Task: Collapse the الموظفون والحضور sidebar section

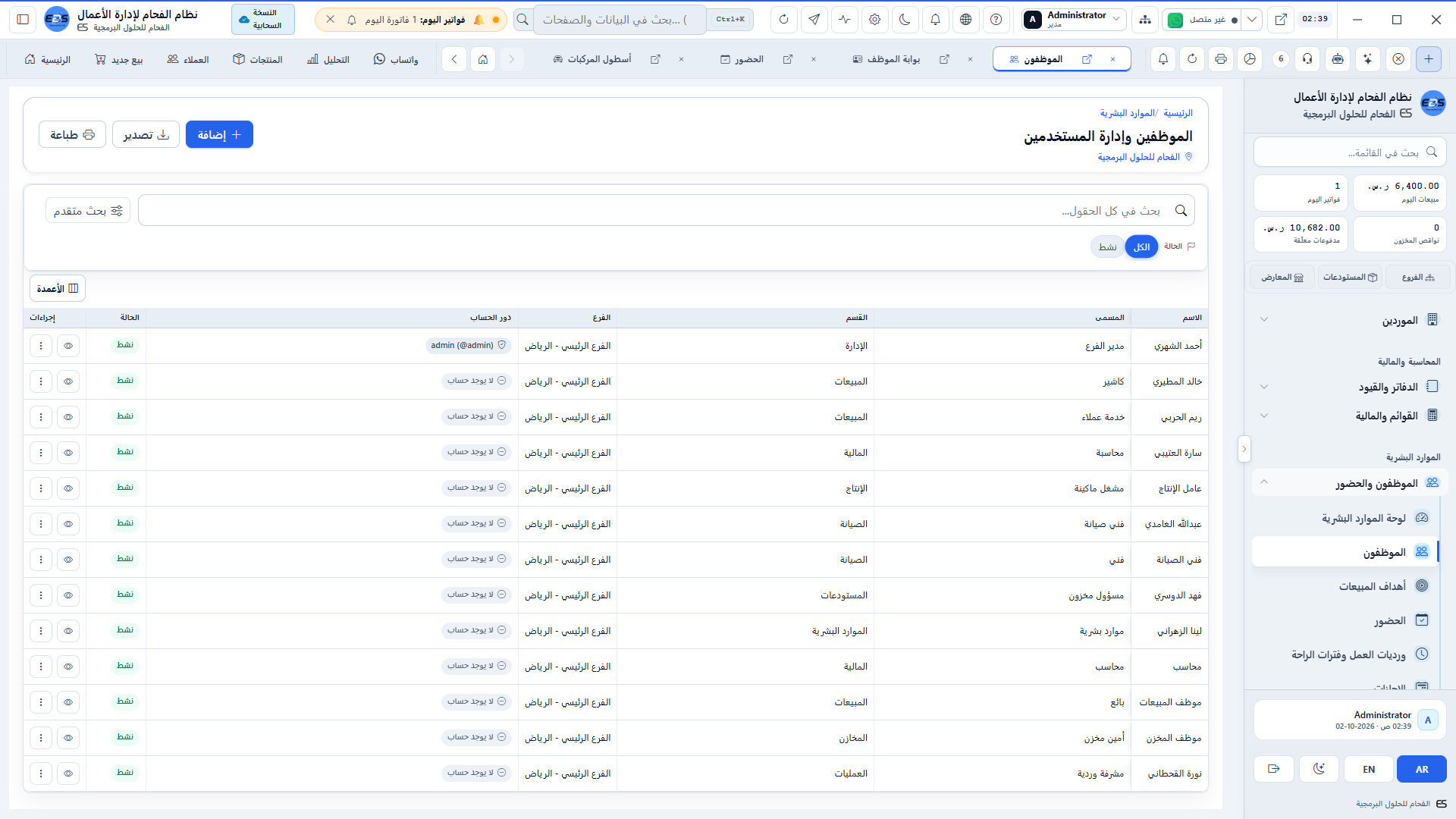Action: click(x=1350, y=483)
